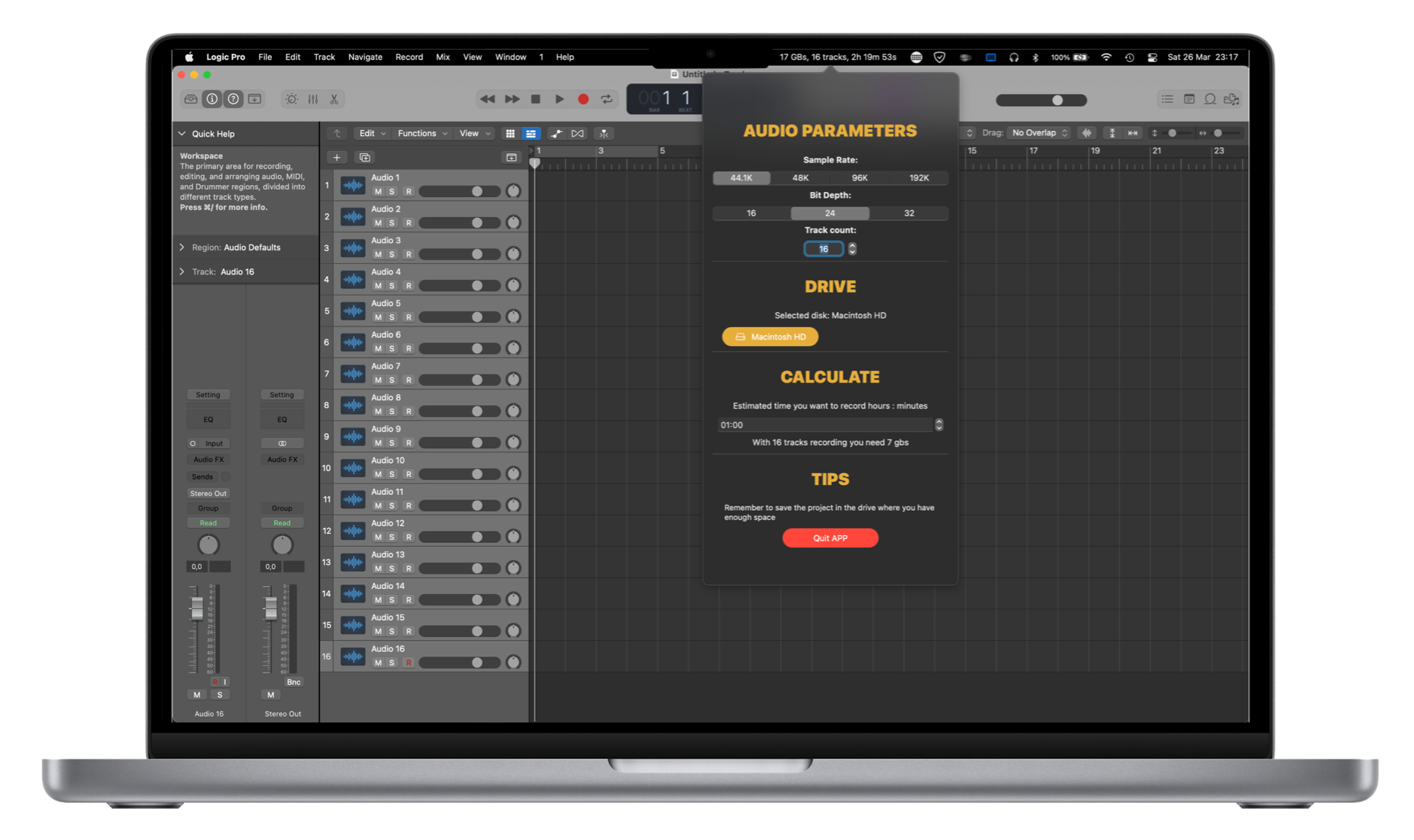Toggle the Flex icon in the tracks toolbar

point(578,134)
